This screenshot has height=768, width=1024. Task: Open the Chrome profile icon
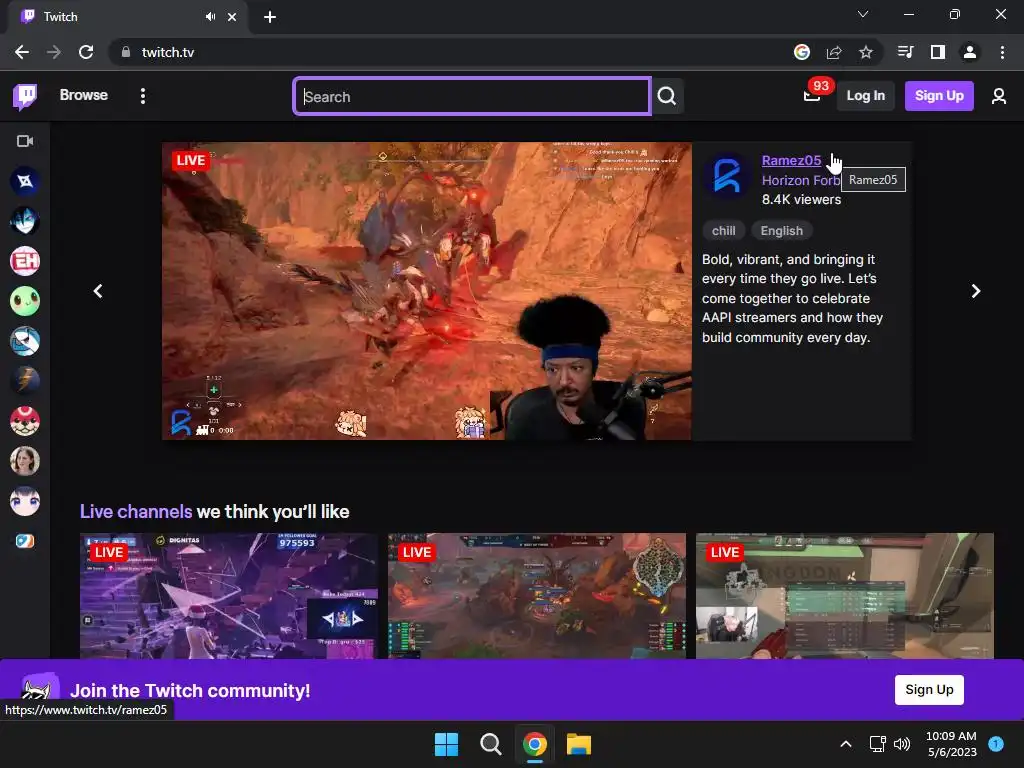click(970, 52)
